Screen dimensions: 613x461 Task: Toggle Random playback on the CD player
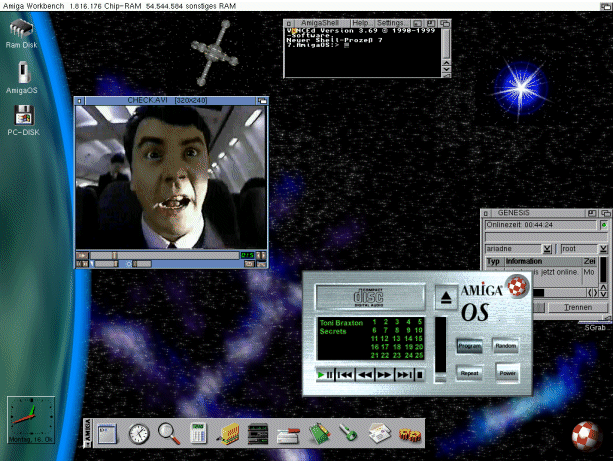coord(506,345)
